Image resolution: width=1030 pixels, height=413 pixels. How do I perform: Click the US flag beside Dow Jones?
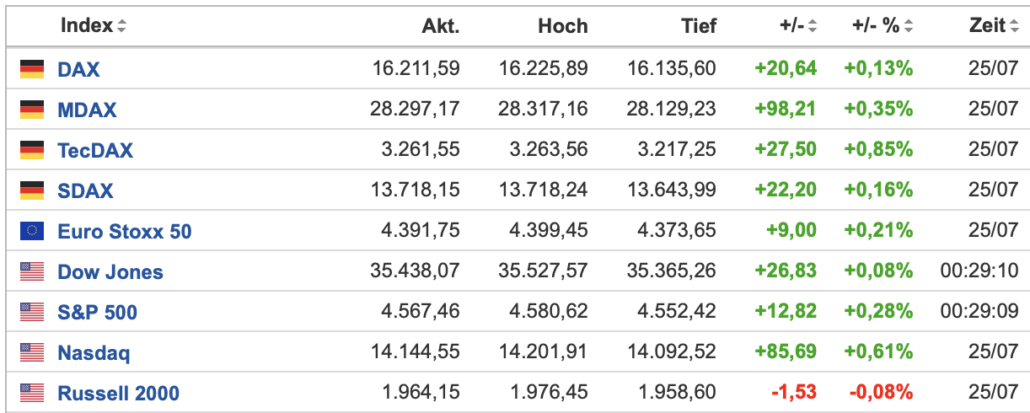[x=32, y=272]
